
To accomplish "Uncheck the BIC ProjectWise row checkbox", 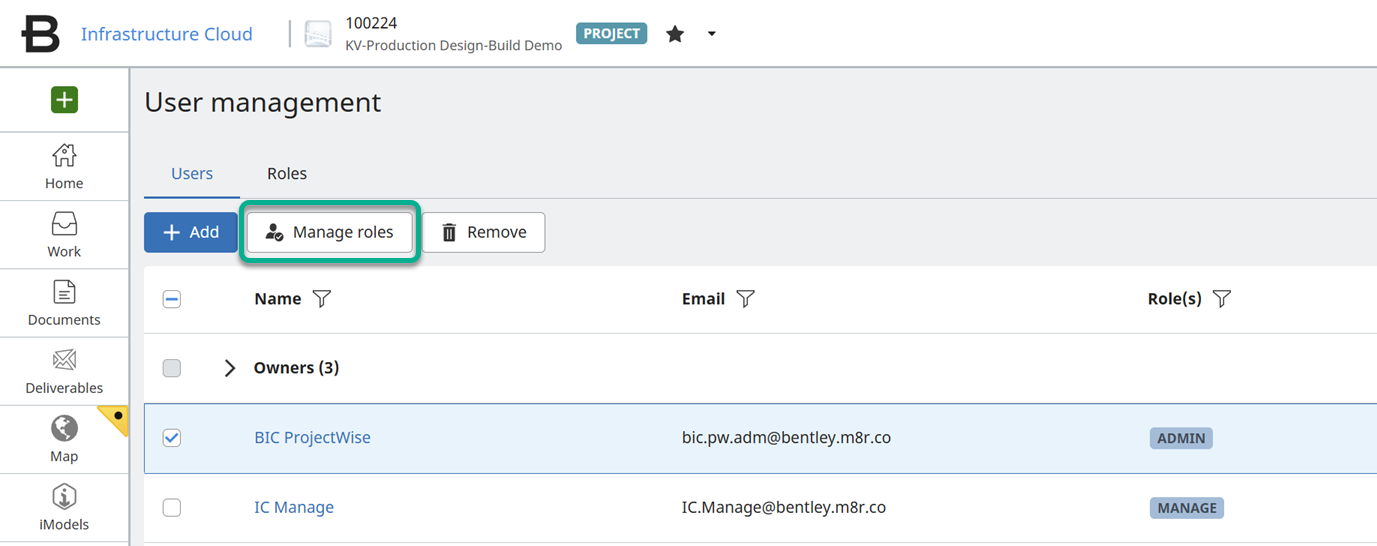I will coord(172,438).
